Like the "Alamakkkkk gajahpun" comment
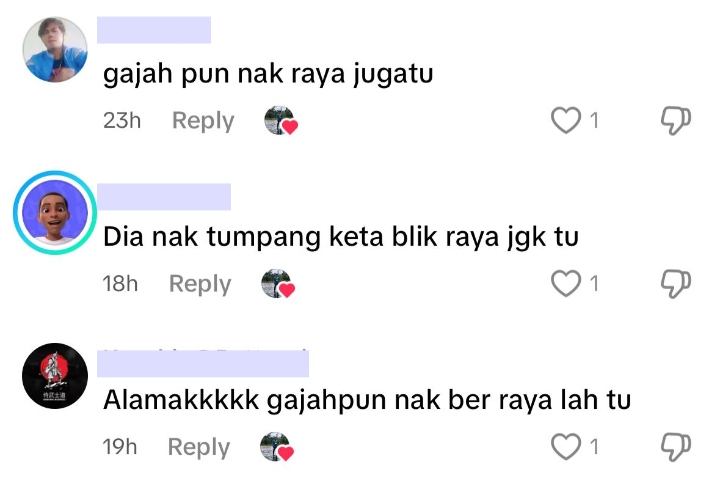This screenshot has width=720, height=478. [x=566, y=446]
